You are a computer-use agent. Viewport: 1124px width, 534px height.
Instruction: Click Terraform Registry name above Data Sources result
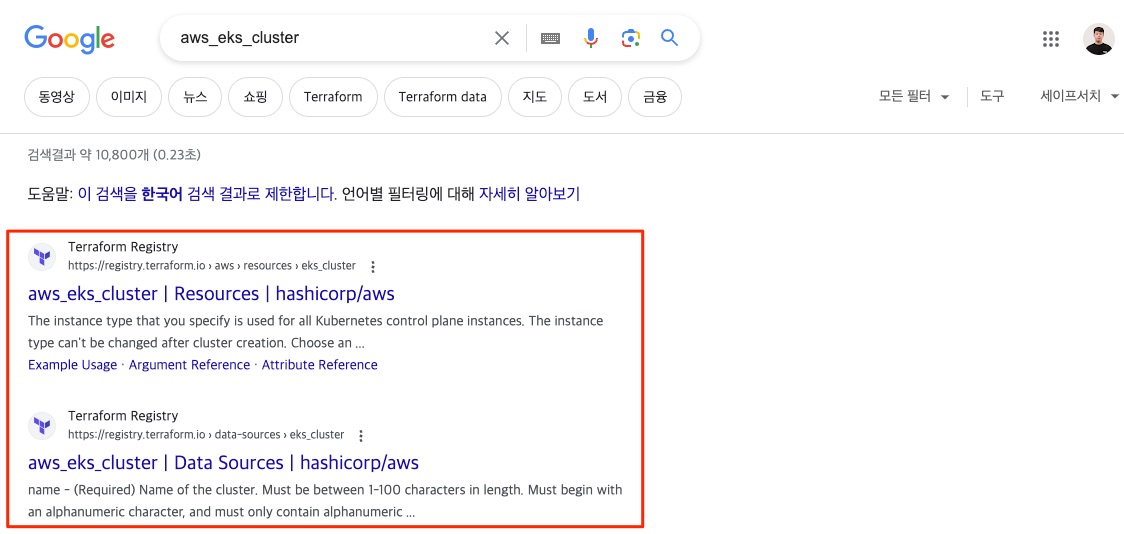pyautogui.click(x=123, y=416)
